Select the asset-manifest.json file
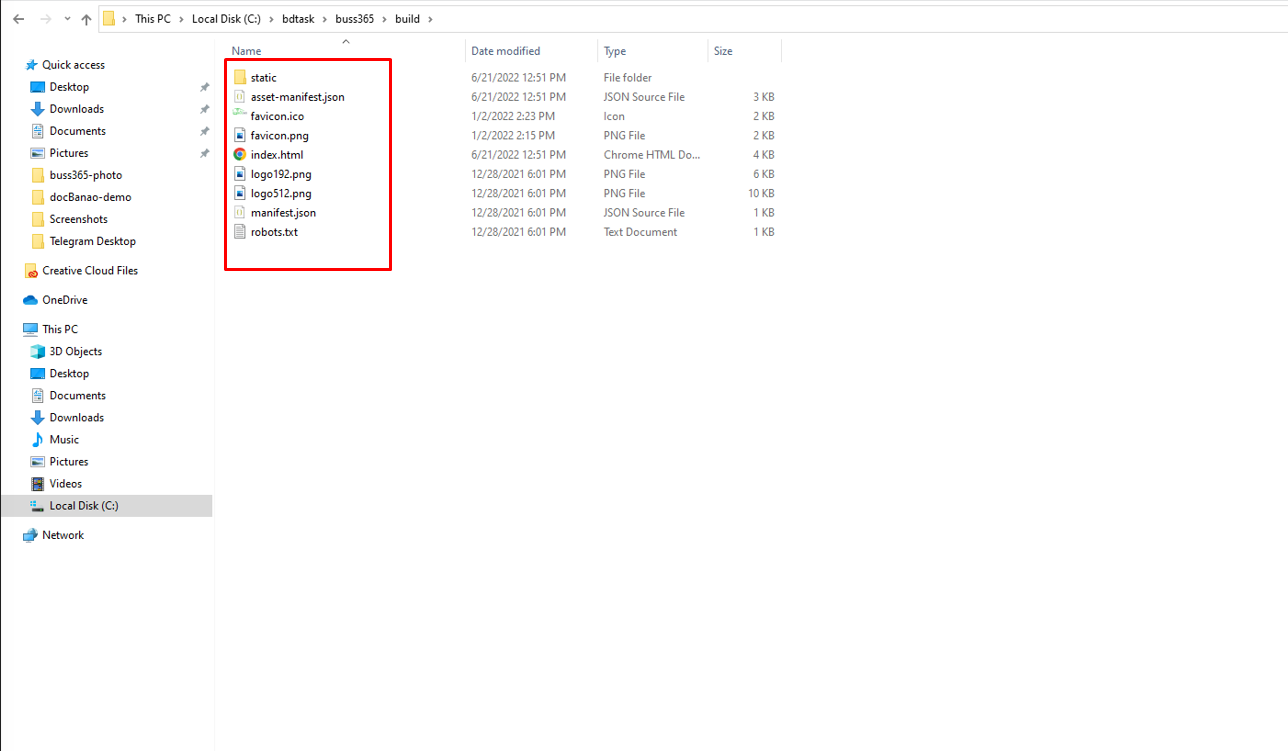This screenshot has width=1288, height=751. [297, 97]
